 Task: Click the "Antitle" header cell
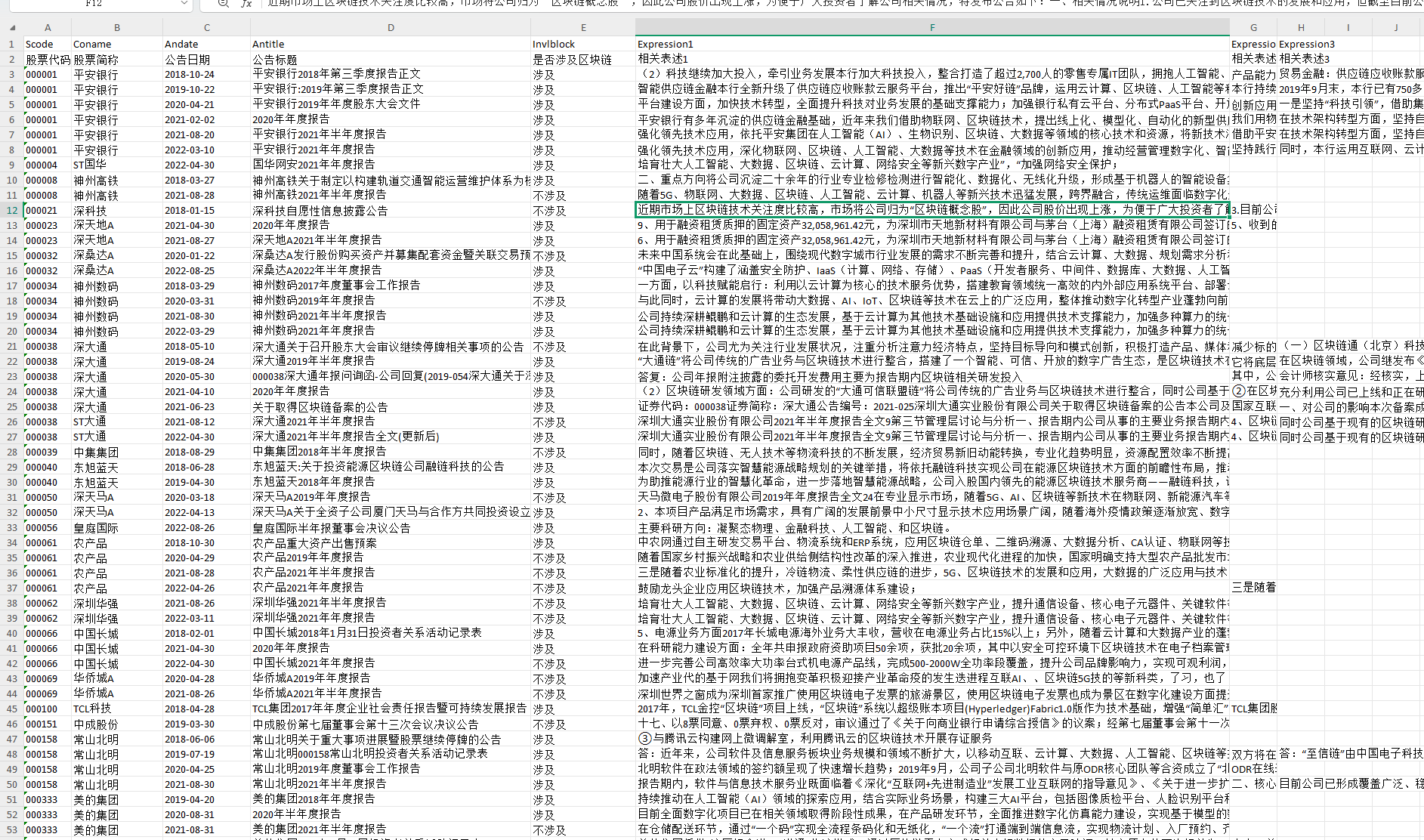point(391,44)
